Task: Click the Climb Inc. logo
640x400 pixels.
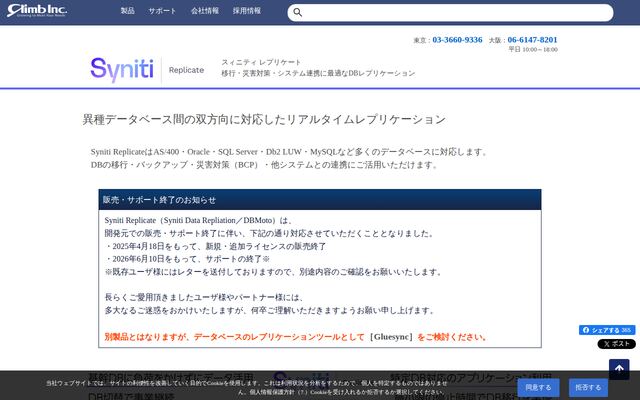Action: click(x=37, y=11)
